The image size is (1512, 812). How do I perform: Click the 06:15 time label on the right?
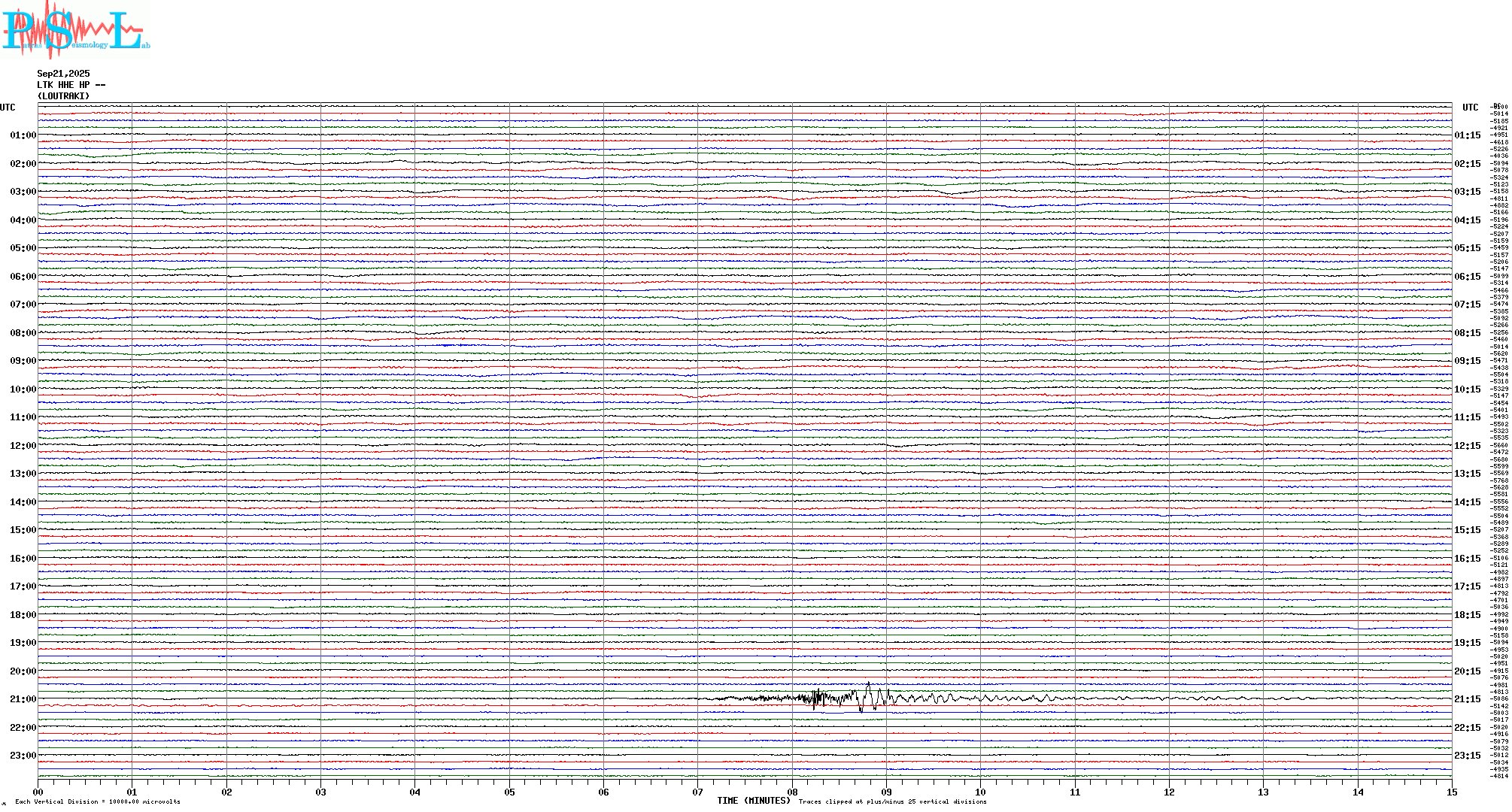(x=1468, y=277)
